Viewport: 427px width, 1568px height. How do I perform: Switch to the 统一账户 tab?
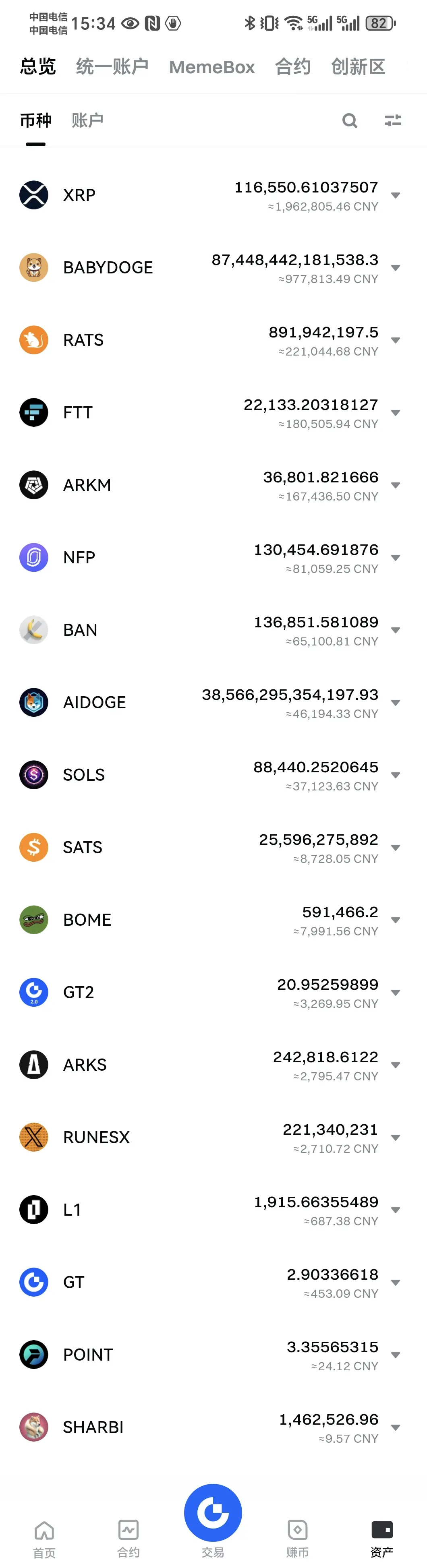pos(112,66)
